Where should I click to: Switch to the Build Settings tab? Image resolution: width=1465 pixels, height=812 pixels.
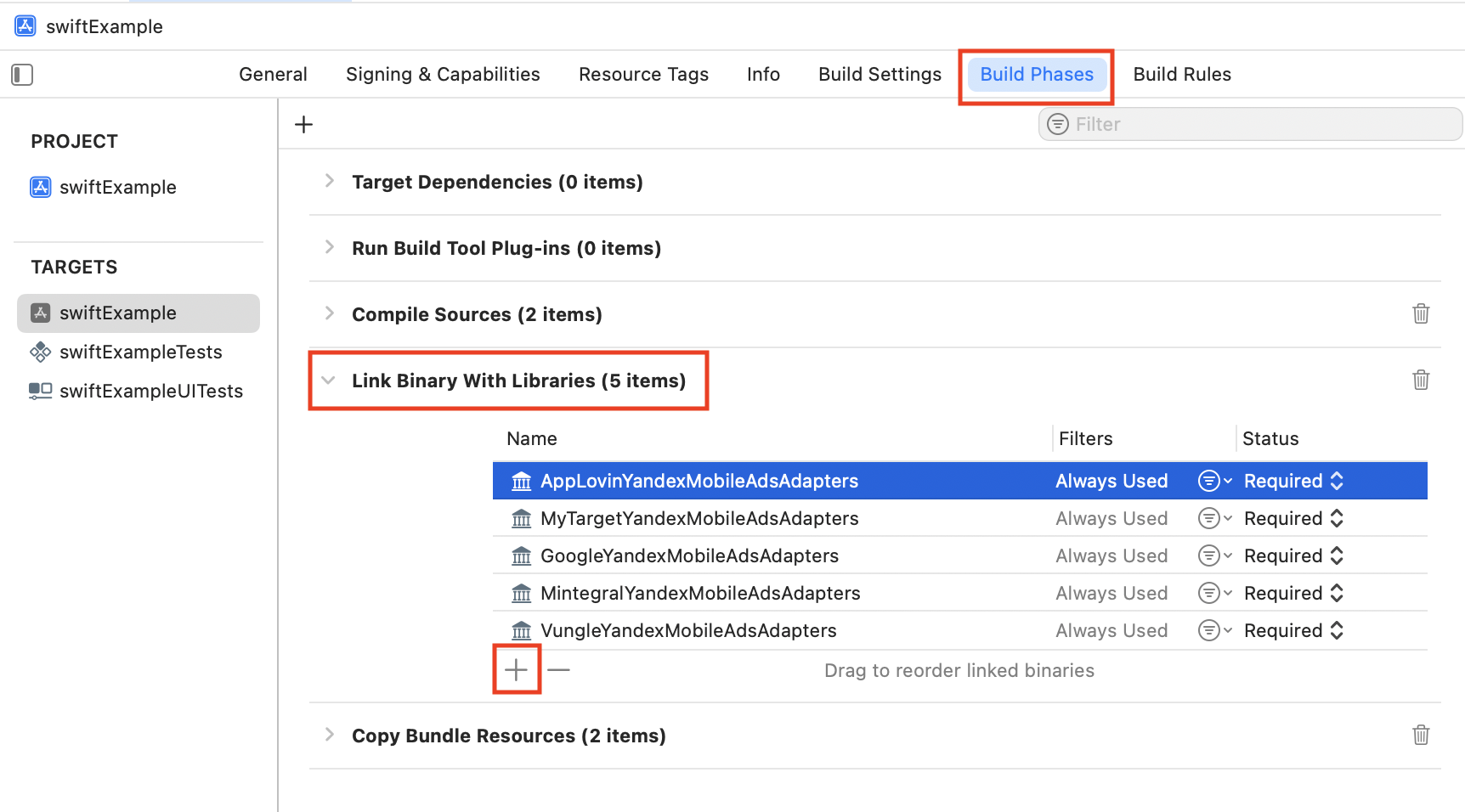pos(880,75)
